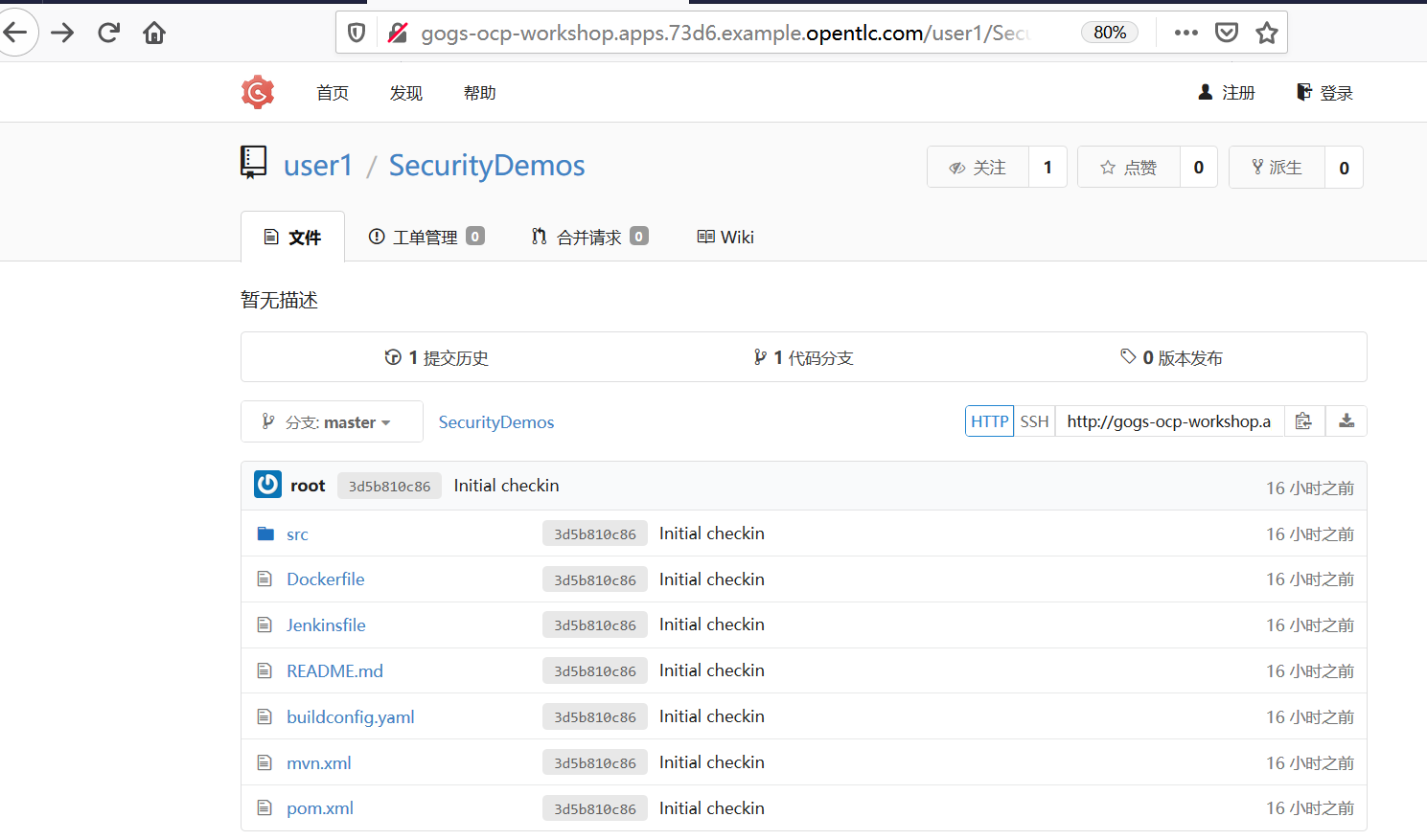Go to browser home icon
1427x840 pixels.
(x=154, y=33)
